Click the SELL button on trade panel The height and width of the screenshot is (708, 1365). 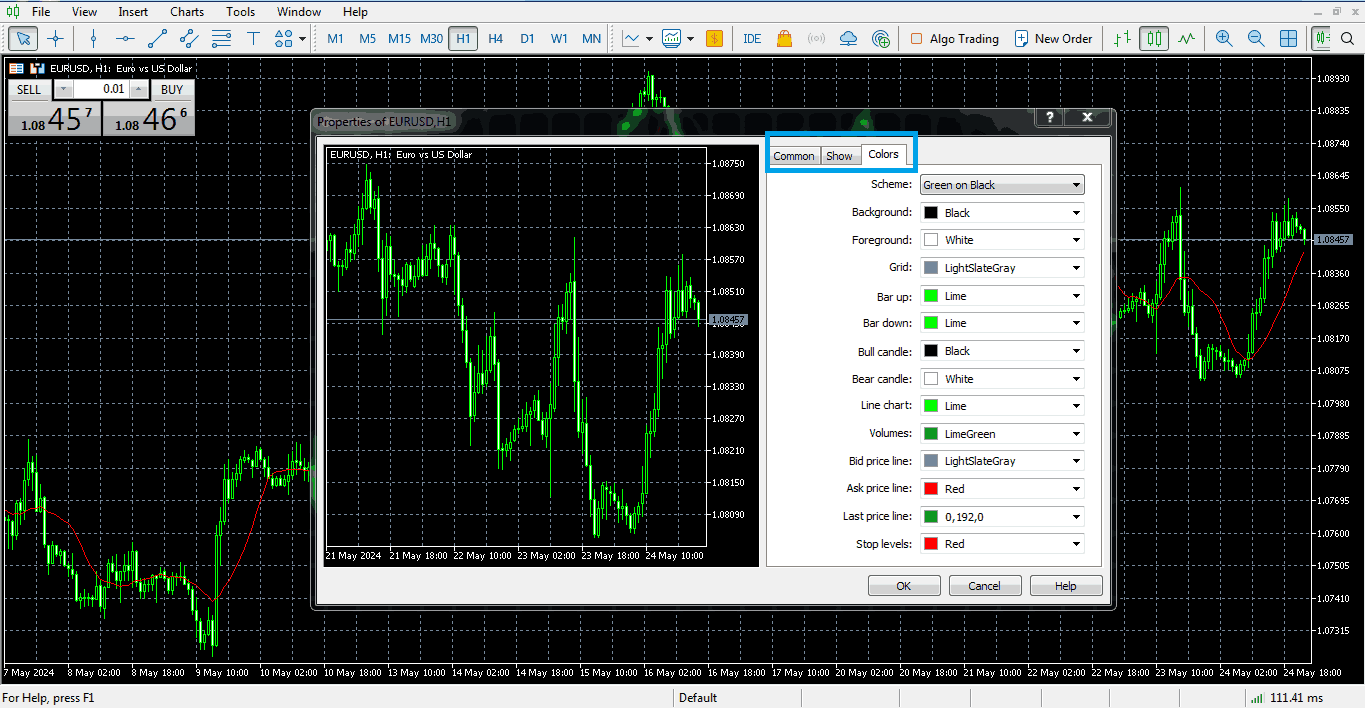coord(29,89)
